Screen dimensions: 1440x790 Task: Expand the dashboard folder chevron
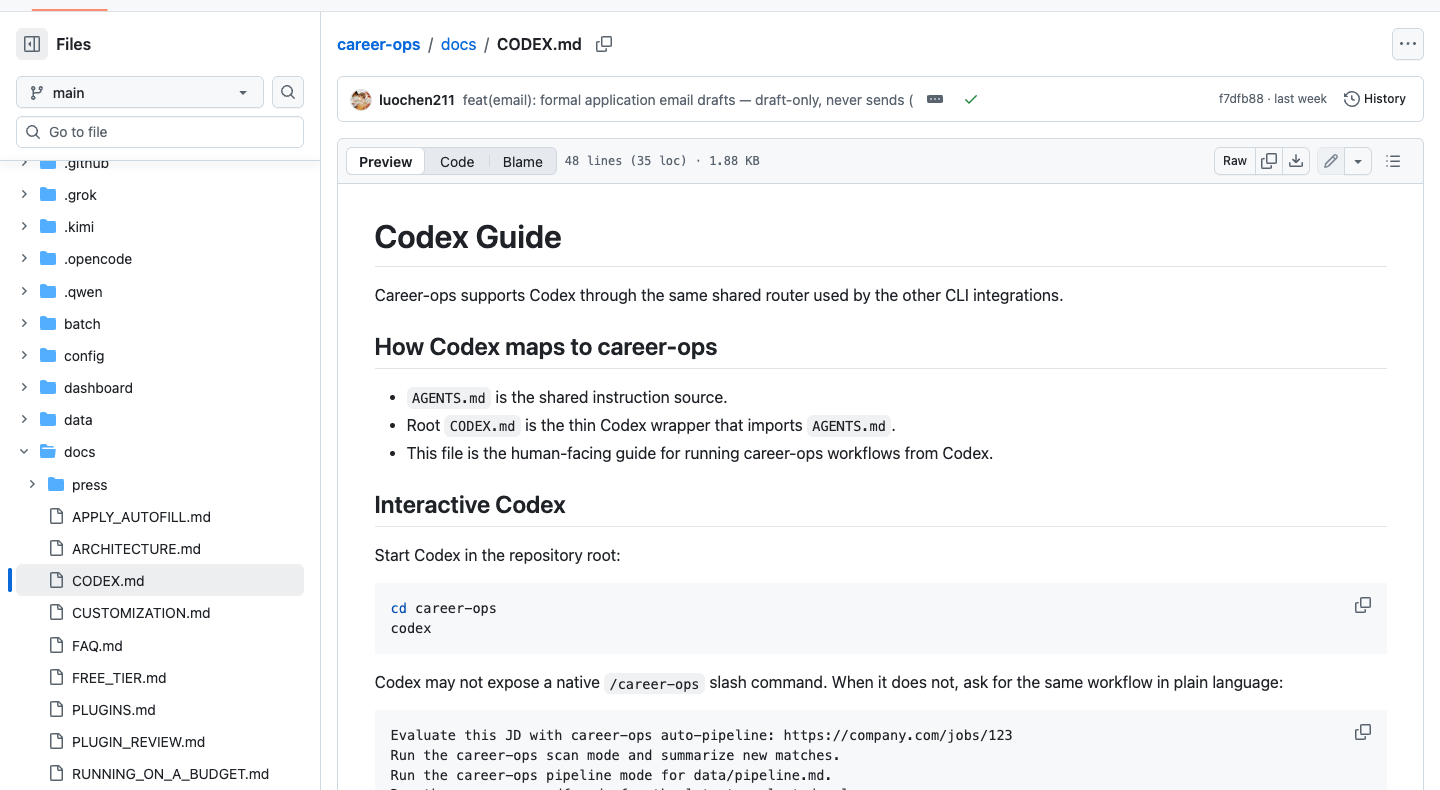tap(24, 388)
